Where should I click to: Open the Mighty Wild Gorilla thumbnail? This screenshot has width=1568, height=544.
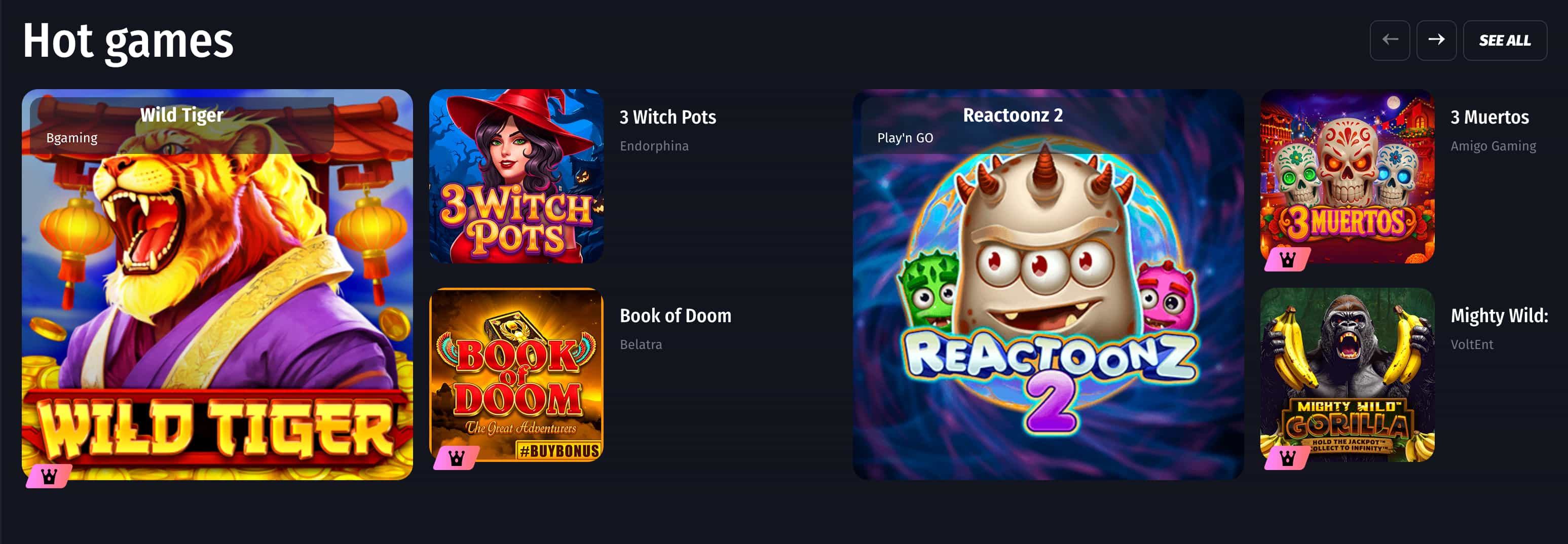click(1347, 375)
